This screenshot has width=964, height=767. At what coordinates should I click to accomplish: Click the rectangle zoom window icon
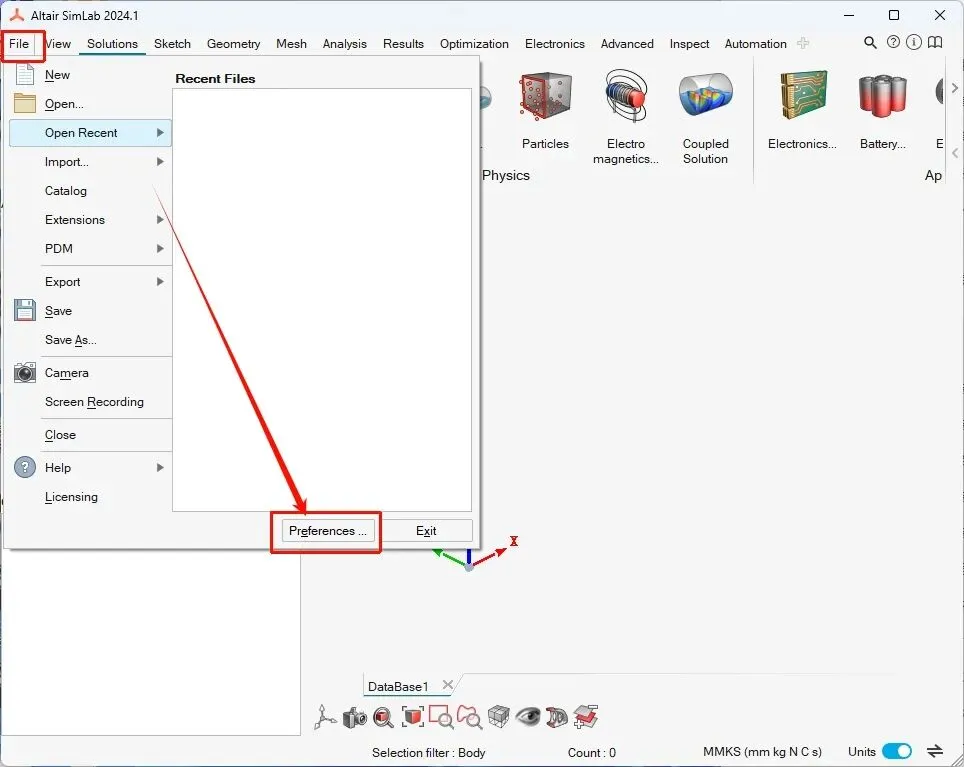[441, 717]
